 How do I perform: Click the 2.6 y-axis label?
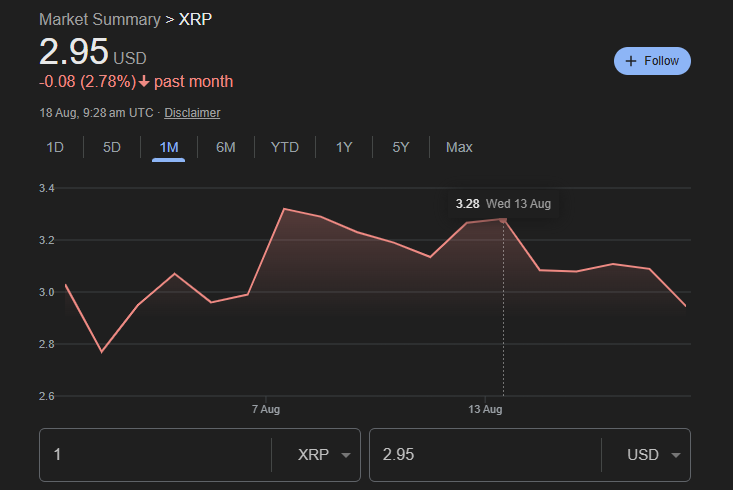tap(46, 396)
